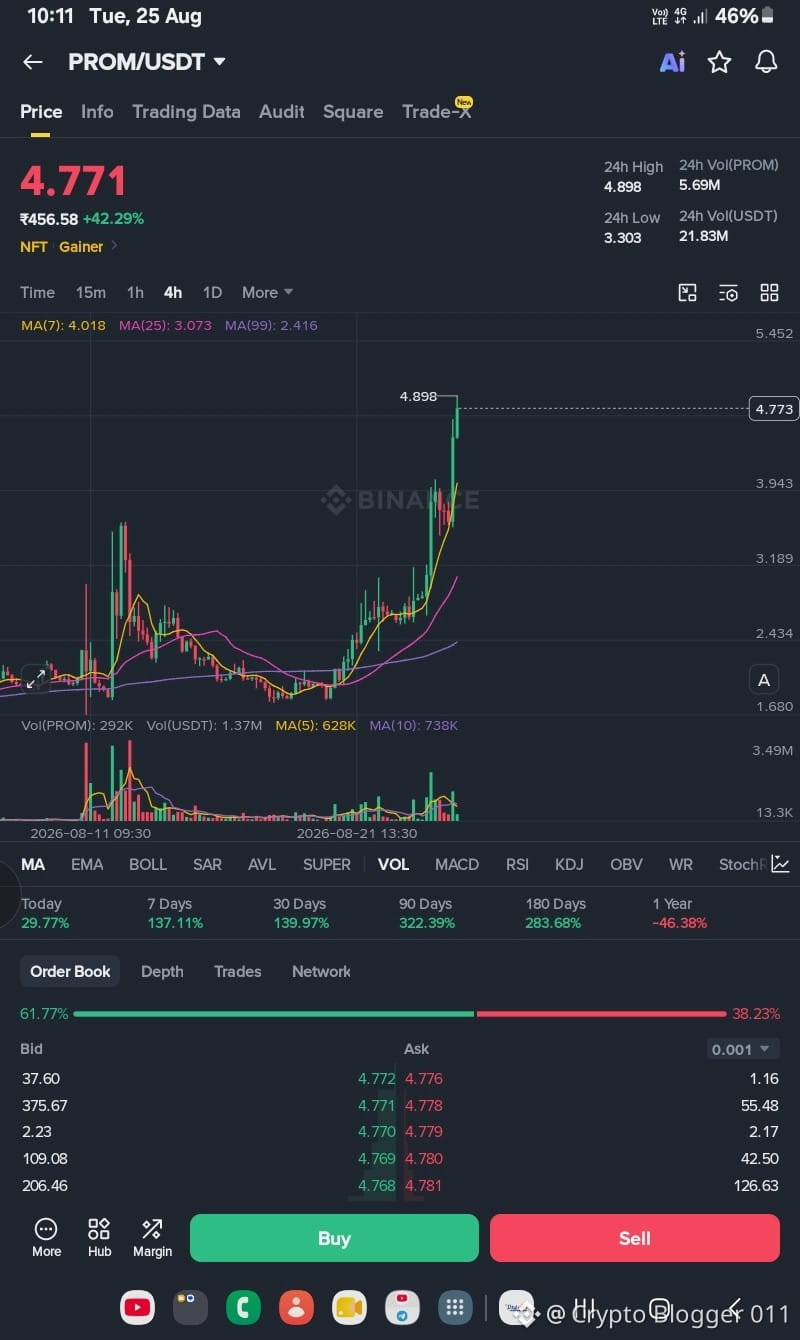Viewport: 800px width, 1340px height.
Task: Open the Square tab
Action: point(353,112)
